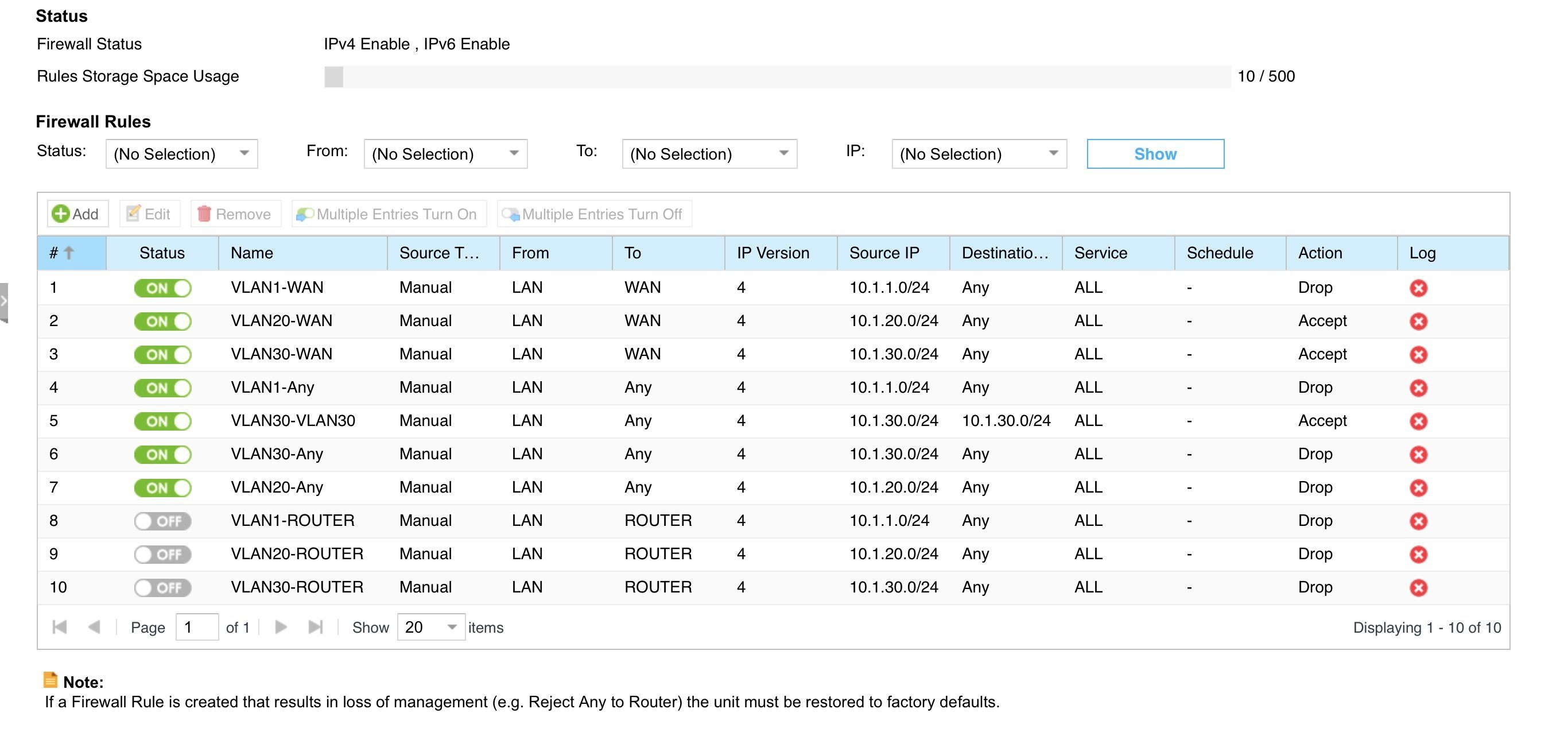This screenshot has height=732, width=1568.
Task: Click log icon for rule VLAN1-ROUTER
Action: click(x=1418, y=521)
